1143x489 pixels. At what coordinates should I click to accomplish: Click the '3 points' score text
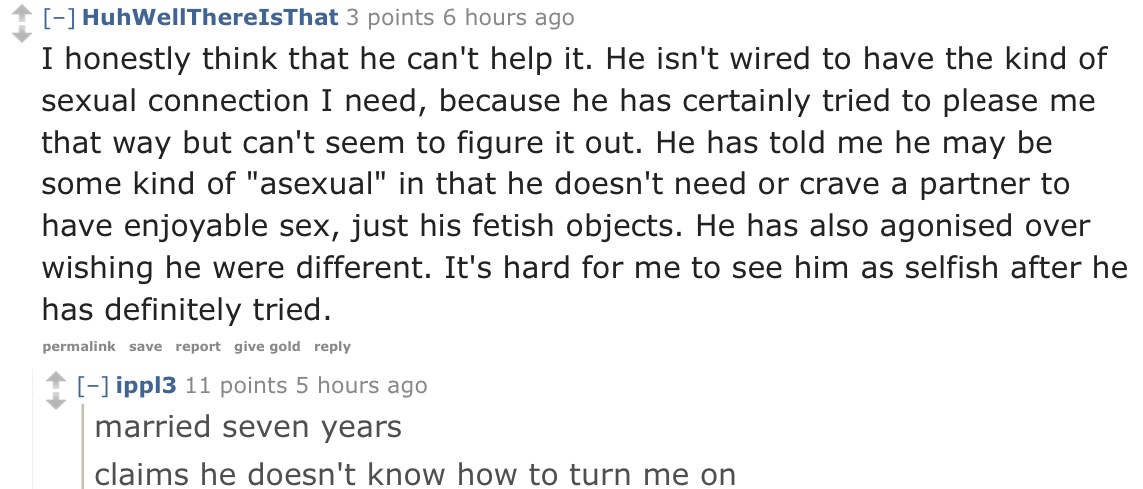click(391, 17)
